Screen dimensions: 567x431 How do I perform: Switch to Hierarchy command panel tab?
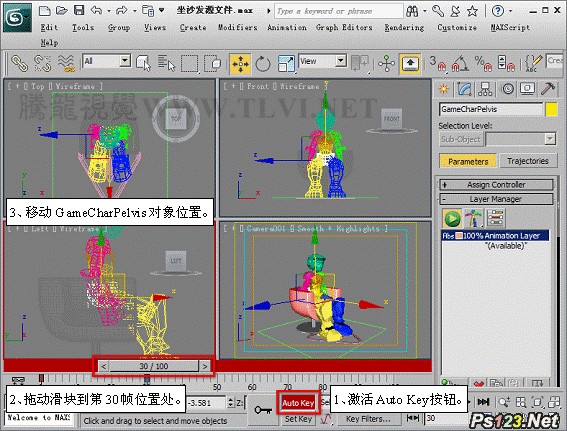(485, 89)
